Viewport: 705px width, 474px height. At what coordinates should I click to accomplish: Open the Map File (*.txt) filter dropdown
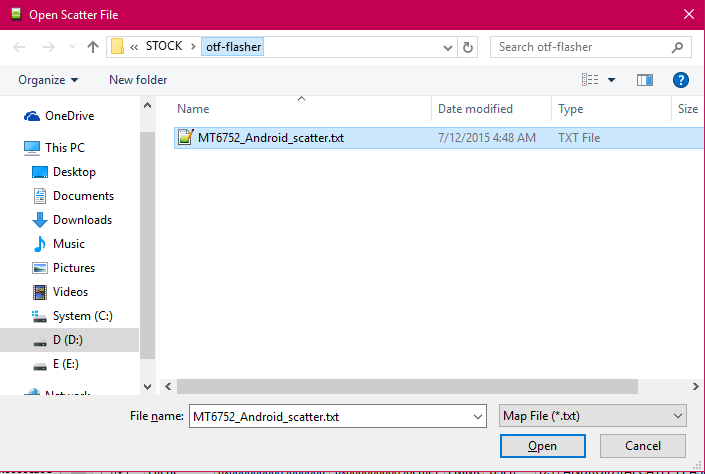pos(593,416)
